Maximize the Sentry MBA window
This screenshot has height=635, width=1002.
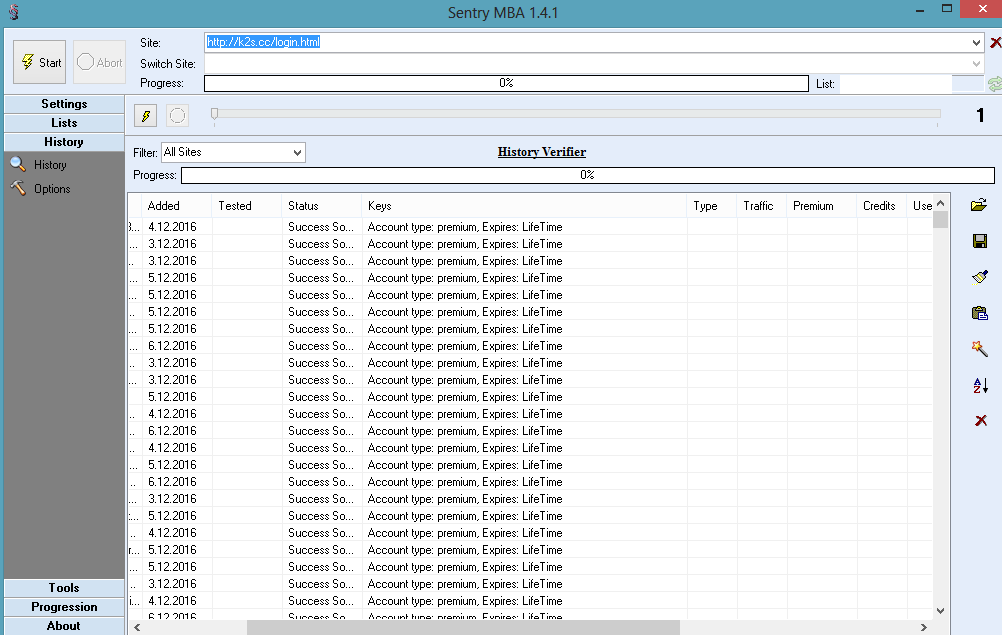pos(947,9)
